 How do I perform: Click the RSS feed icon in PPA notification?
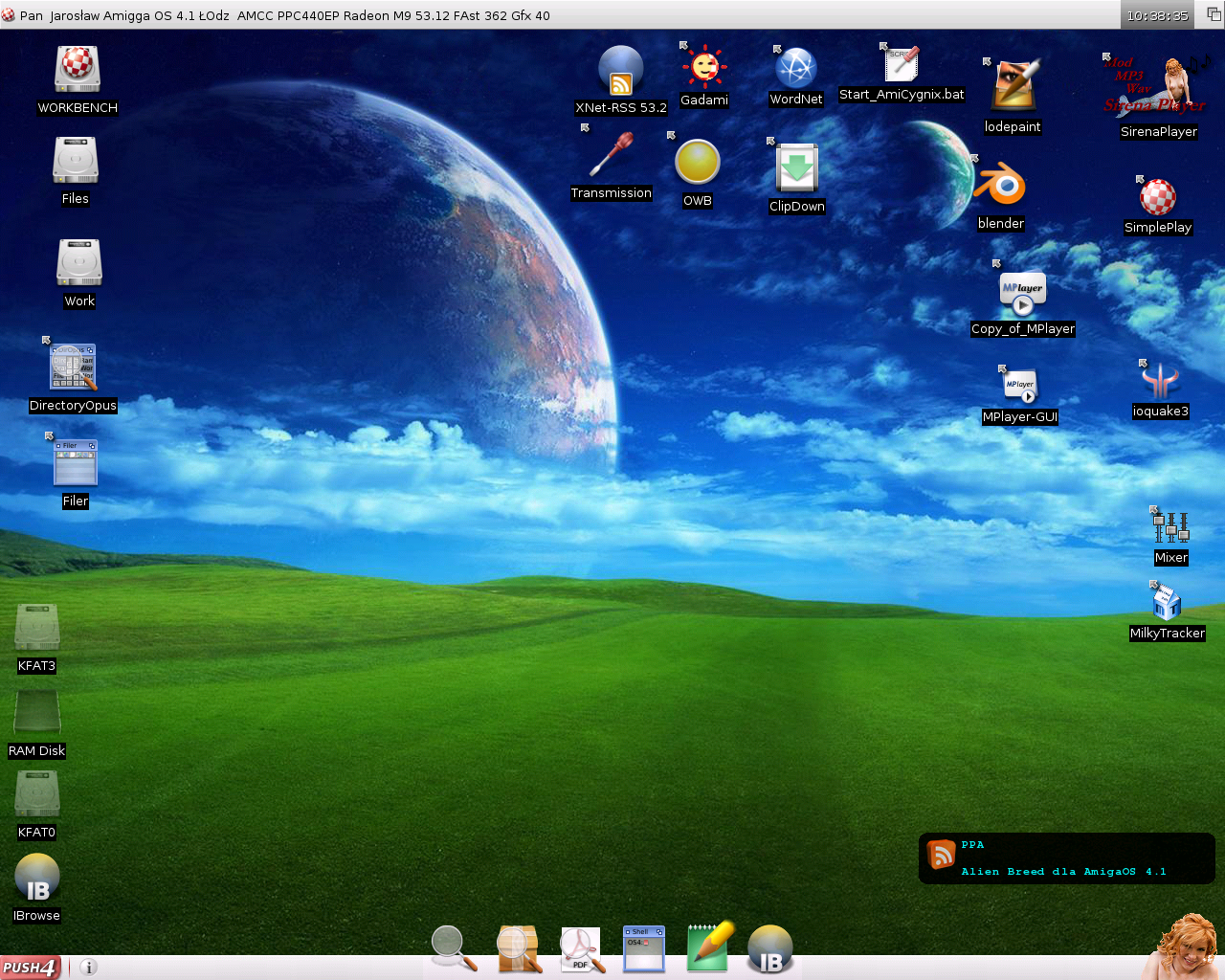[x=942, y=854]
